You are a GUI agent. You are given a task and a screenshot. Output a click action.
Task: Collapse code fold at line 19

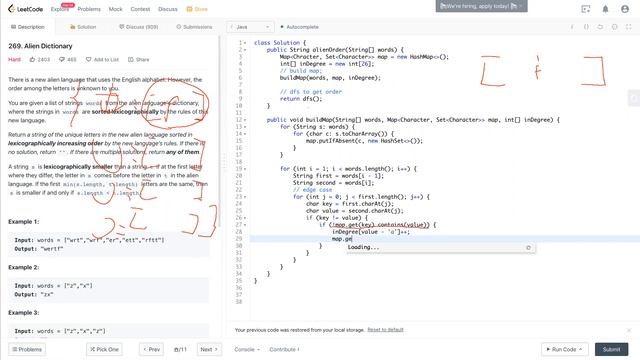pyautogui.click(x=245, y=169)
